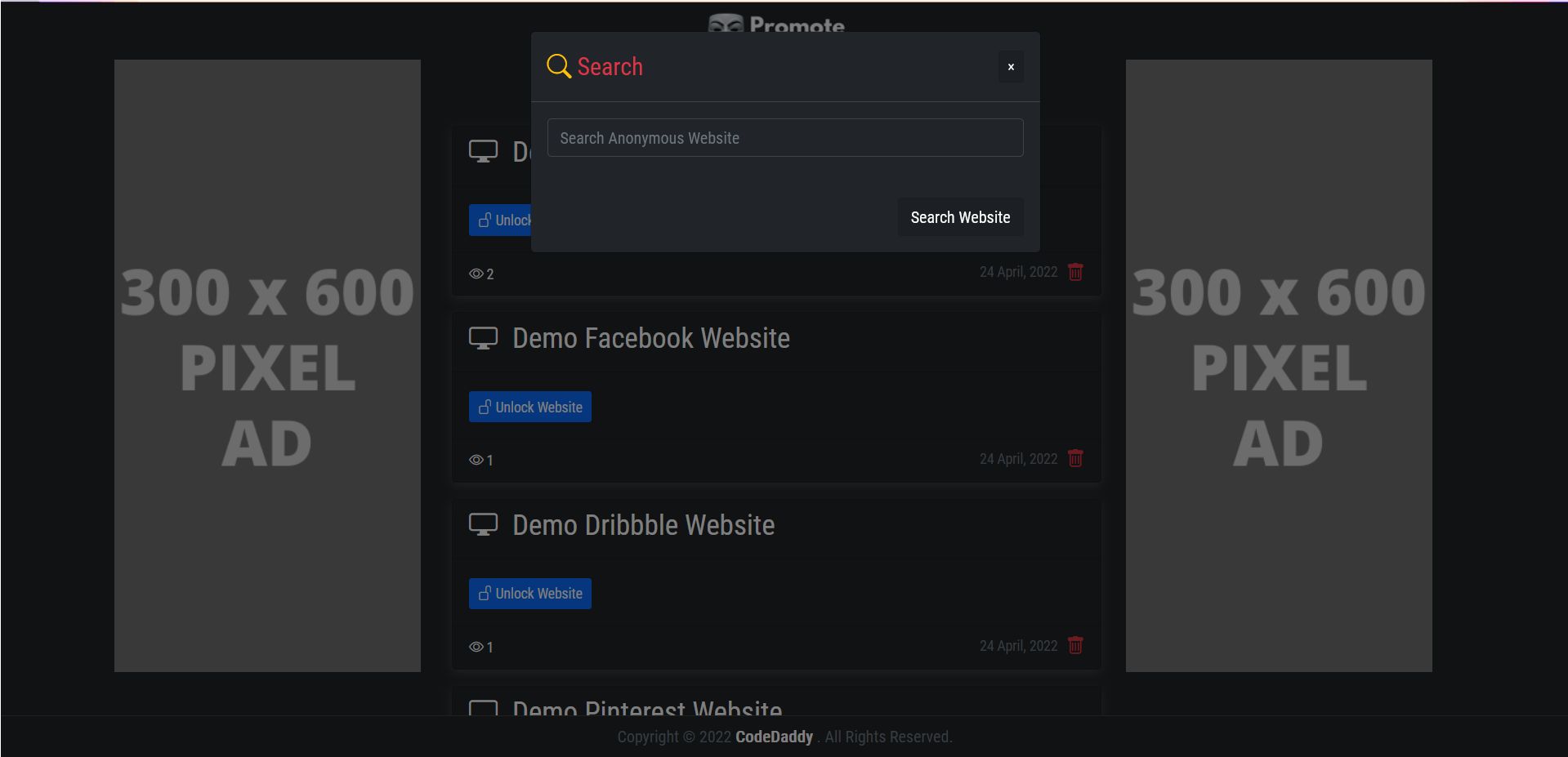Click the partly hidden Unlock button on the first card
Screen dimensions: 1568x757
click(x=500, y=220)
